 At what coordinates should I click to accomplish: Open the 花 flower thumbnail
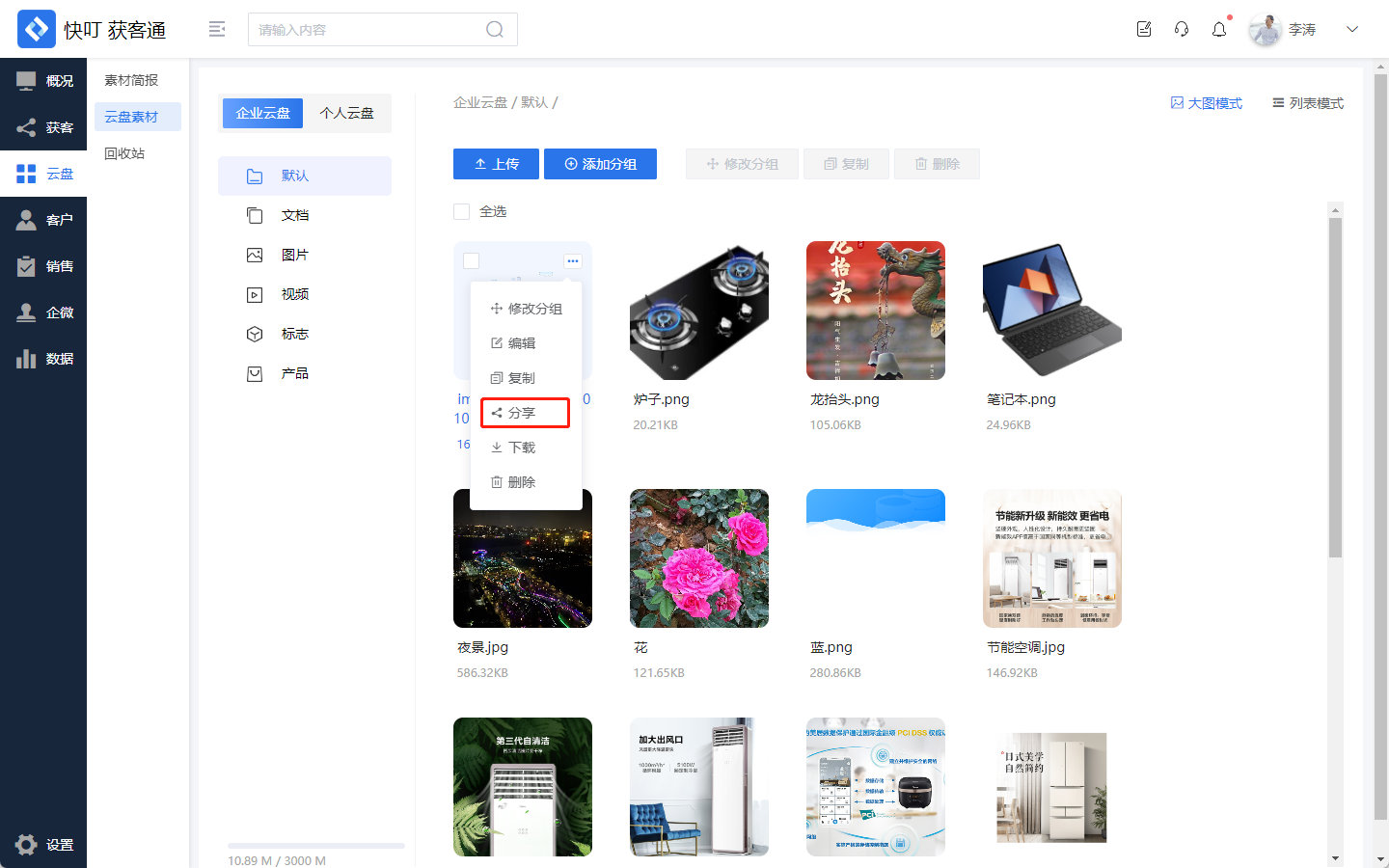coord(699,558)
